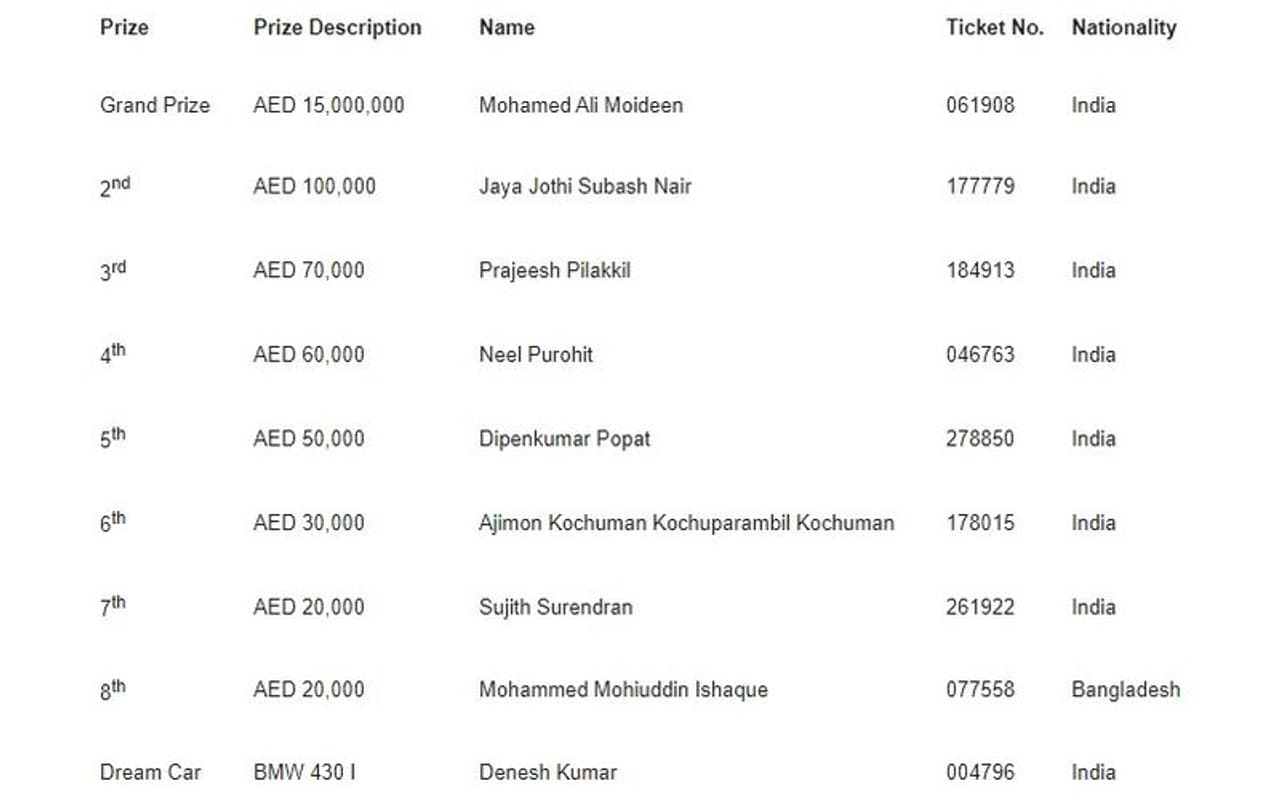Click the Prize Description column header
Viewport: 1280px width, 808px height.
click(x=337, y=28)
